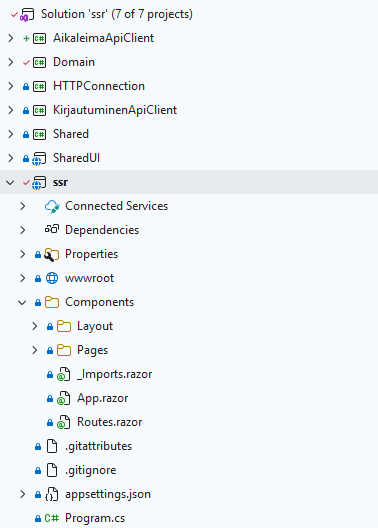Click the KirjautuminenApiClient C# project icon
The image size is (378, 528).
(39, 110)
